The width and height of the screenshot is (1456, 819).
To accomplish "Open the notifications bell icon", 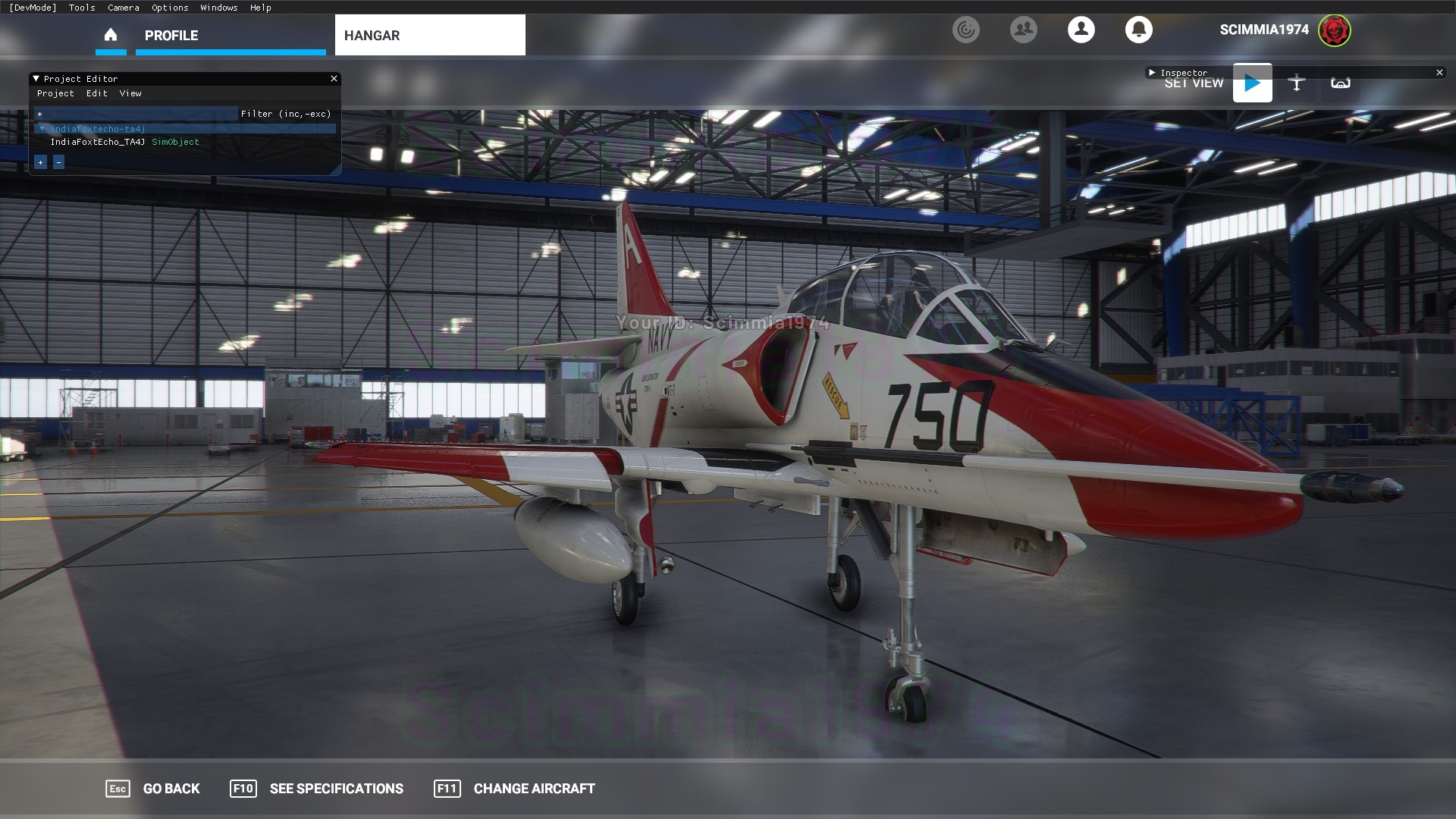I will (1138, 30).
